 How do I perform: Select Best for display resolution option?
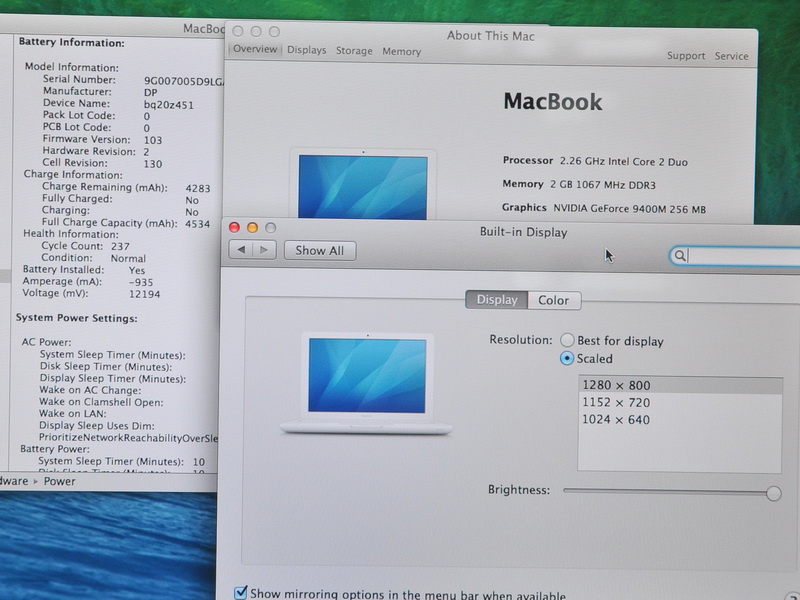point(567,340)
